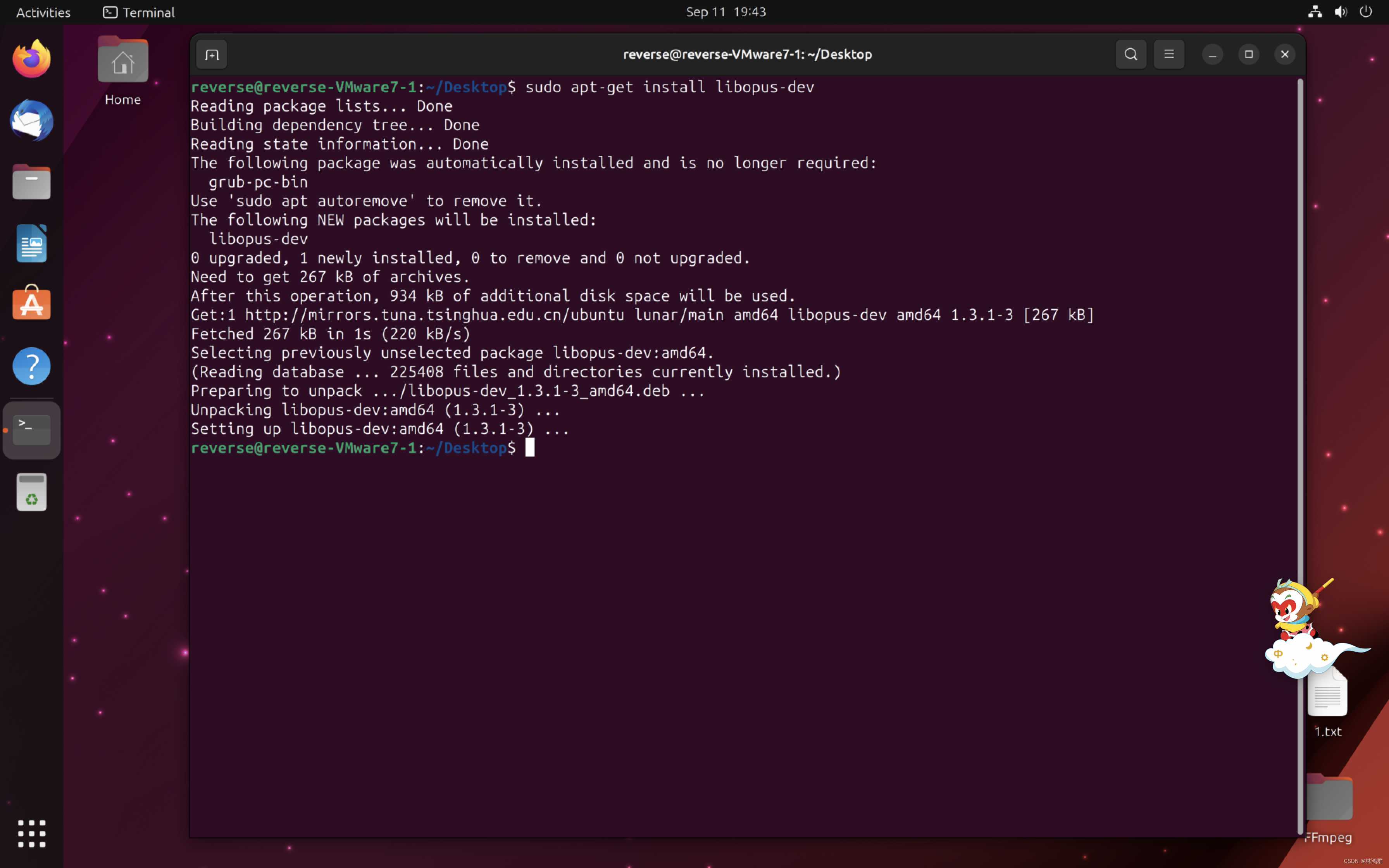This screenshot has height=868, width=1389.
Task: Open Ubuntu Software store icon
Action: pyautogui.click(x=31, y=303)
